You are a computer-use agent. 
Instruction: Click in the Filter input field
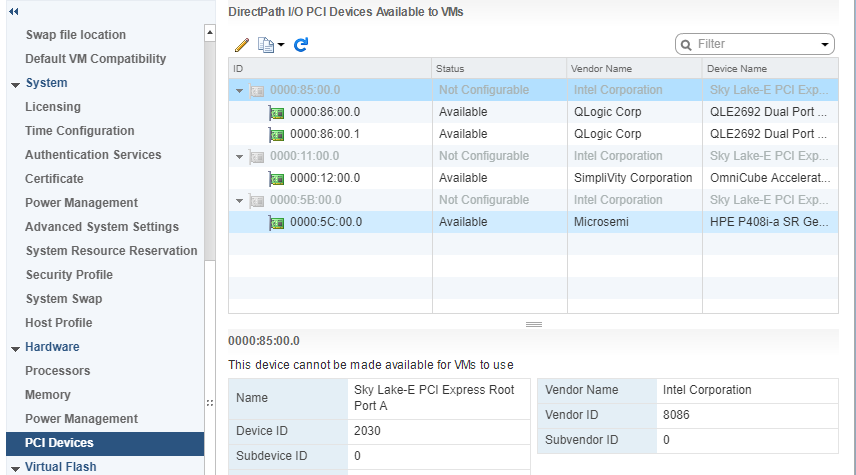pos(756,44)
